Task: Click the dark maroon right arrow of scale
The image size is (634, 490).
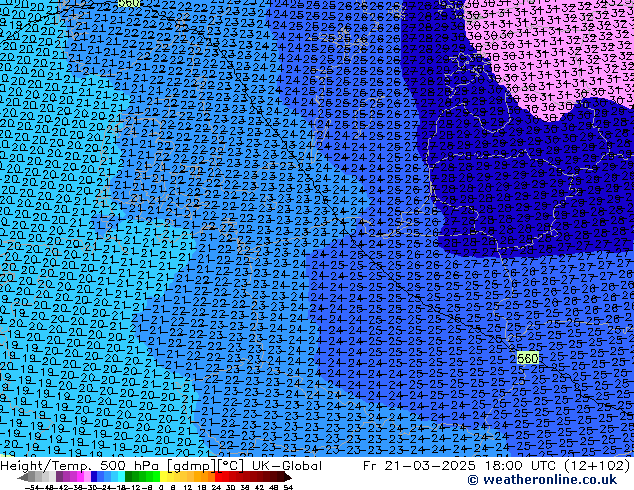Action: click(x=287, y=478)
